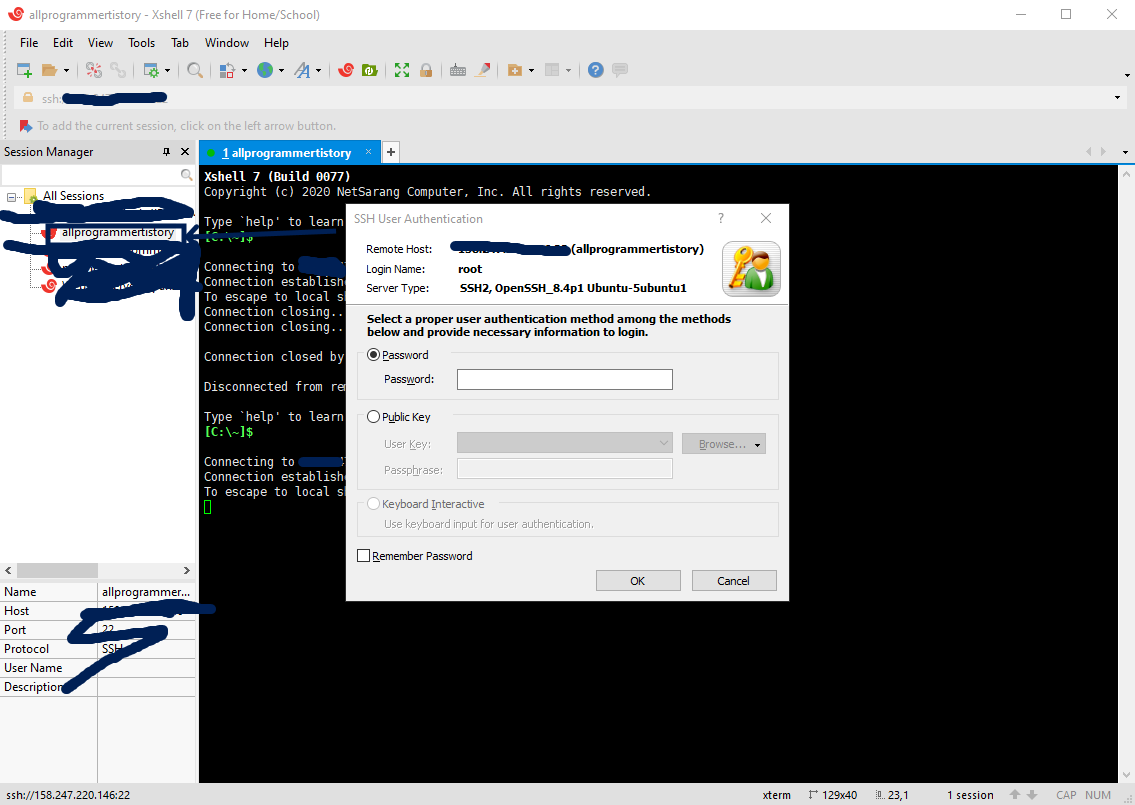Open the Tab menu
This screenshot has height=805, width=1135.
[x=180, y=43]
